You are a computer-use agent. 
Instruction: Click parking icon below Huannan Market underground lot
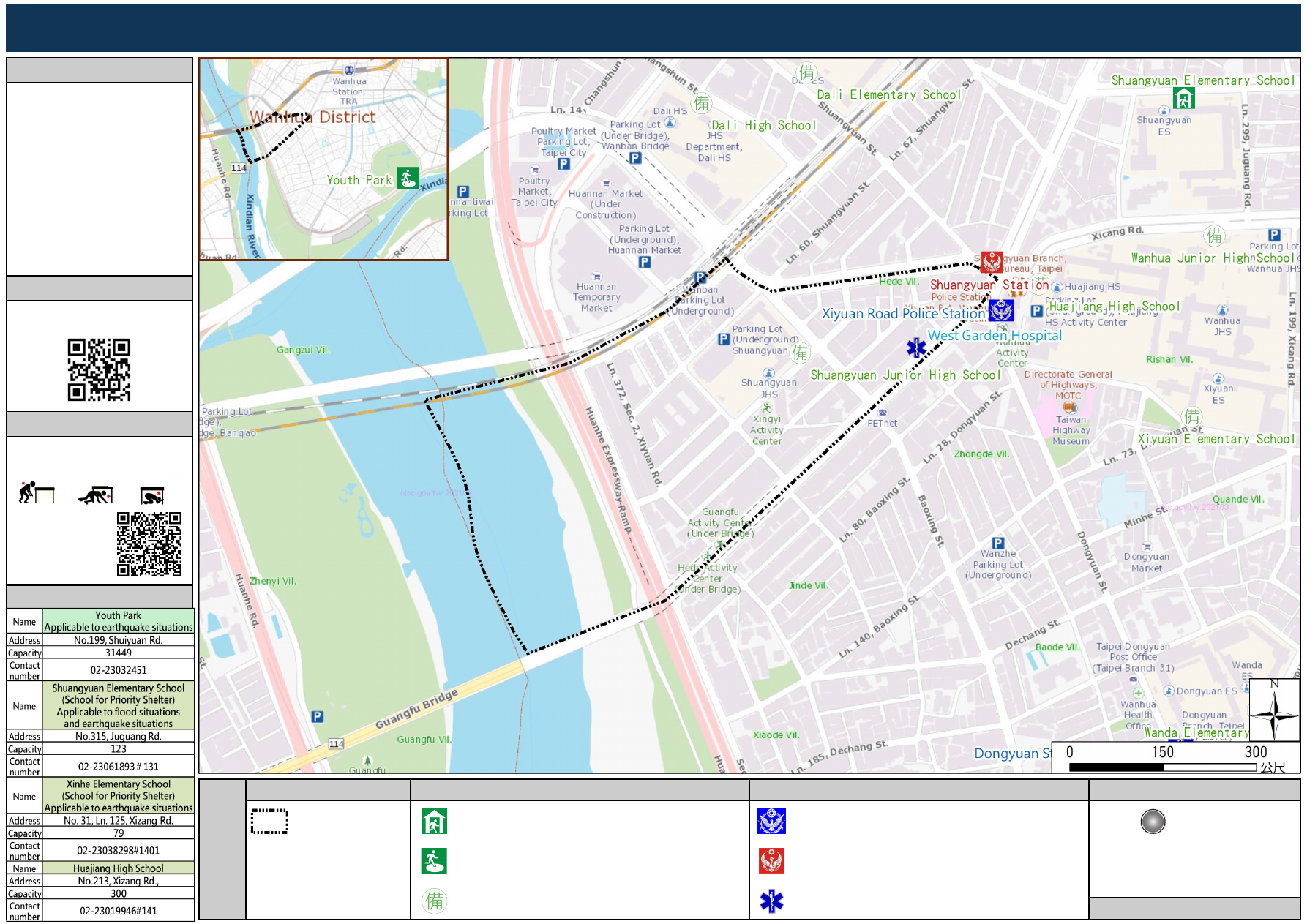[x=644, y=262]
